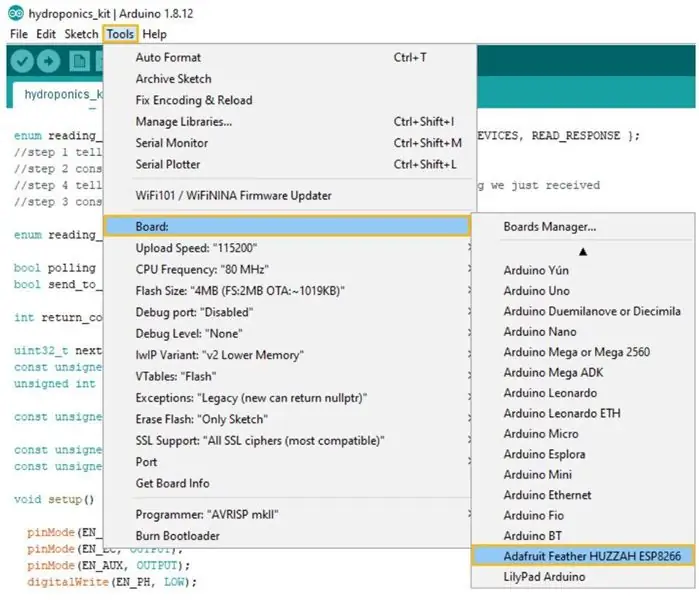Click the void setup() line in editor

(x=54, y=500)
